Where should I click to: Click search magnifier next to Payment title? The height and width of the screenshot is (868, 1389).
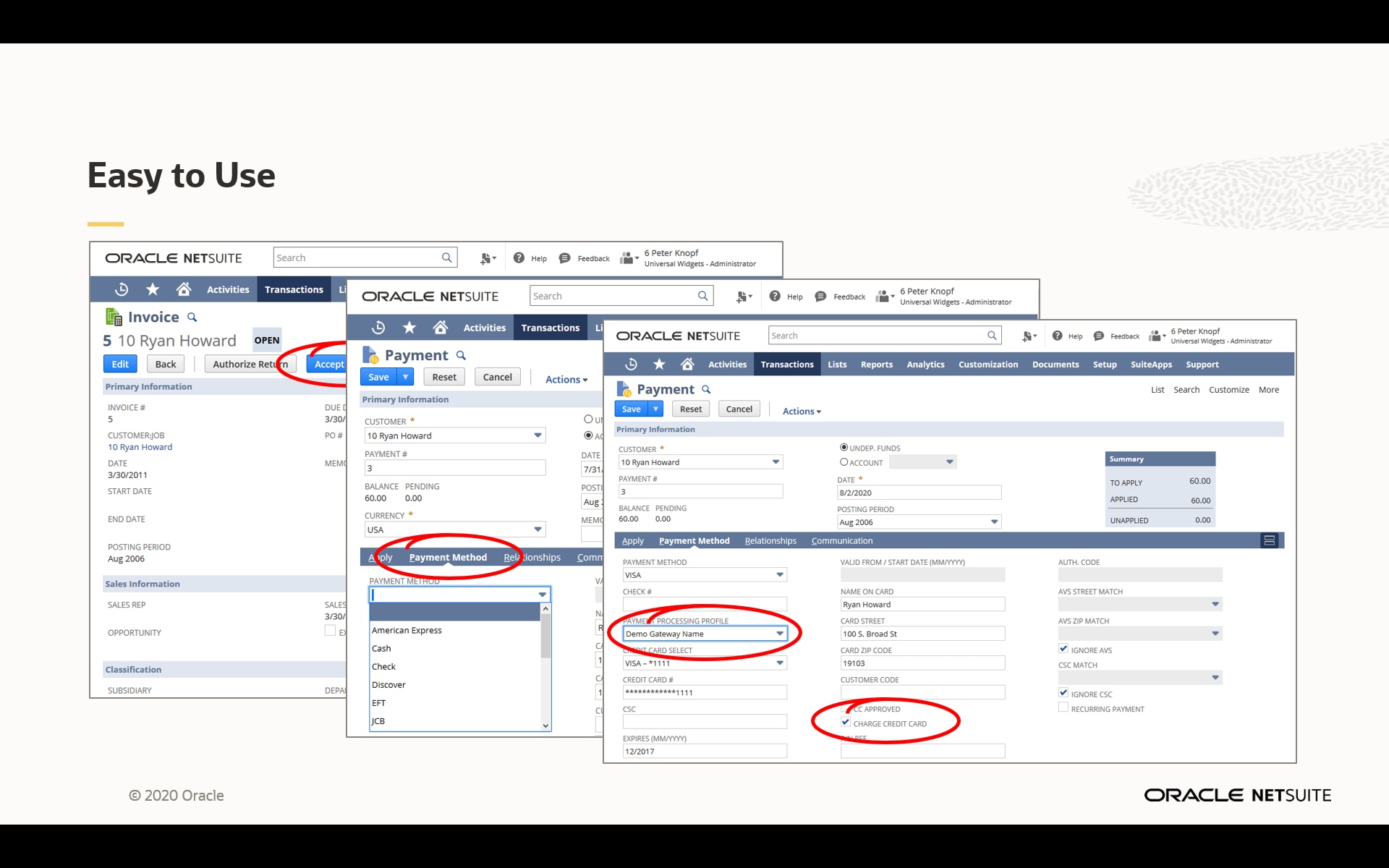[706, 390]
